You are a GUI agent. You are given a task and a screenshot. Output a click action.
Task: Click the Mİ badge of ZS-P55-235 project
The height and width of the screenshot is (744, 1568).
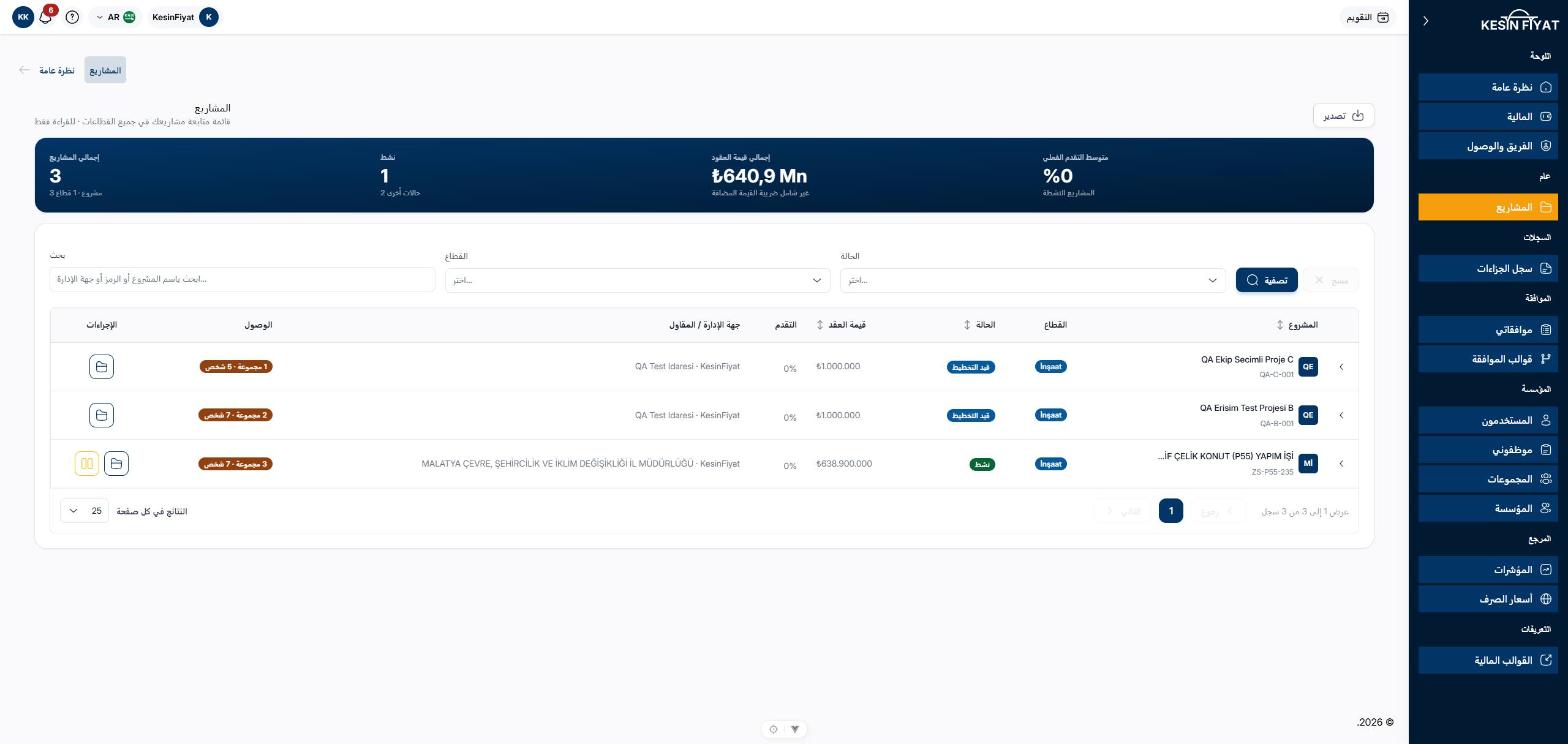(1308, 464)
